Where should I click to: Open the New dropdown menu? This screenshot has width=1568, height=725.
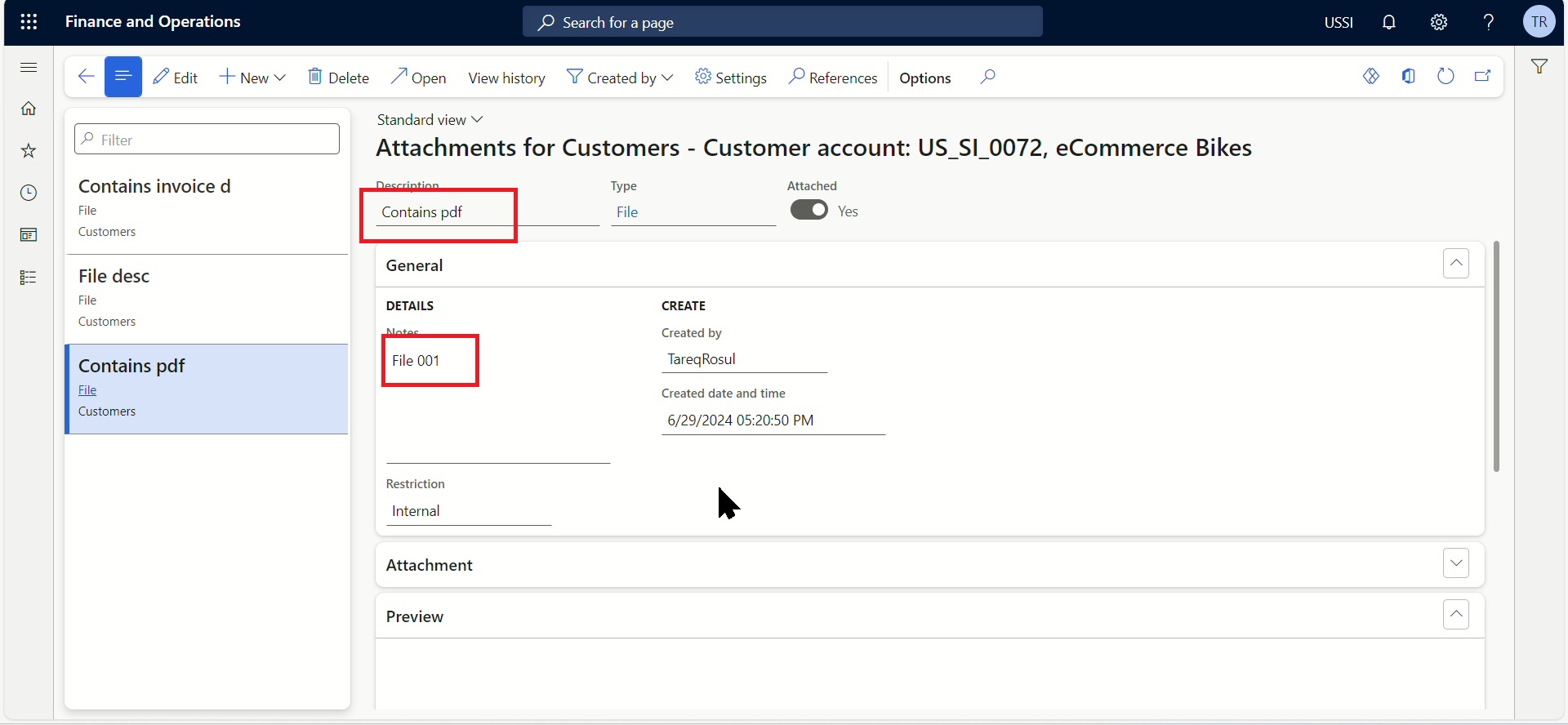[x=253, y=78]
